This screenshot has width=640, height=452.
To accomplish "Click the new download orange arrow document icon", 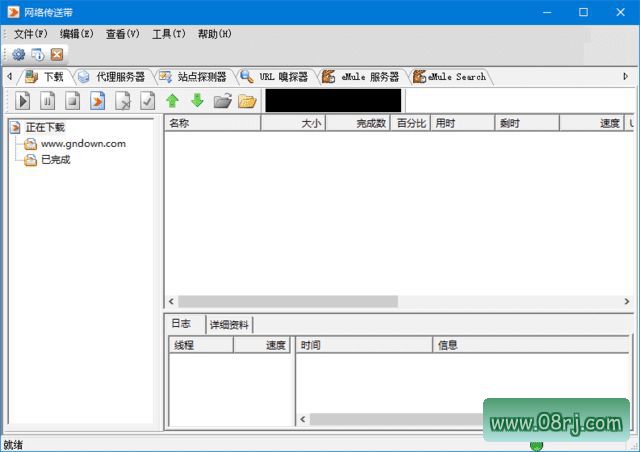I will (x=98, y=101).
